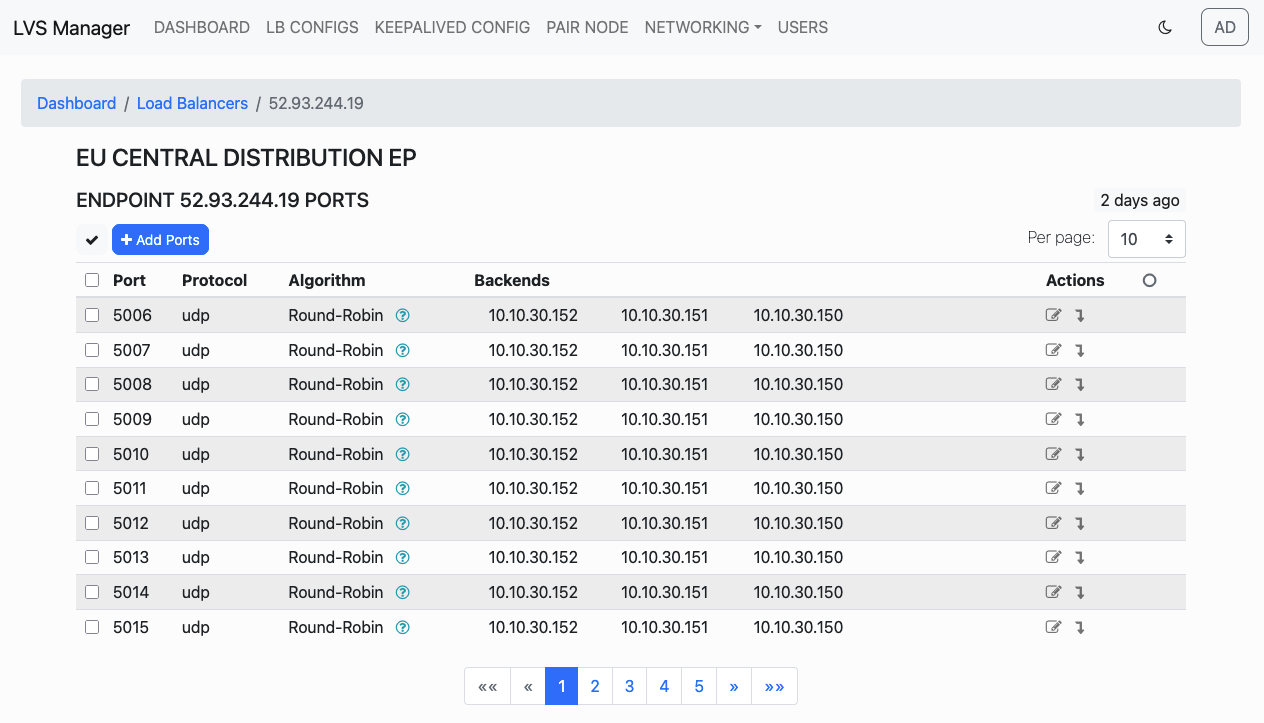Check the box for port 5014
The width and height of the screenshot is (1264, 723).
92,592
